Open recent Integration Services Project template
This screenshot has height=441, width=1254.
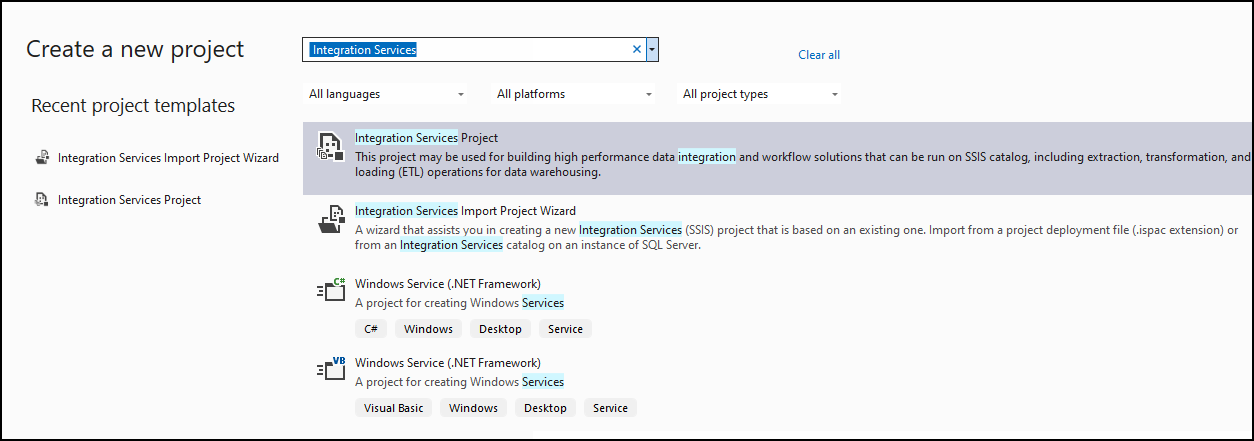pyautogui.click(x=118, y=200)
